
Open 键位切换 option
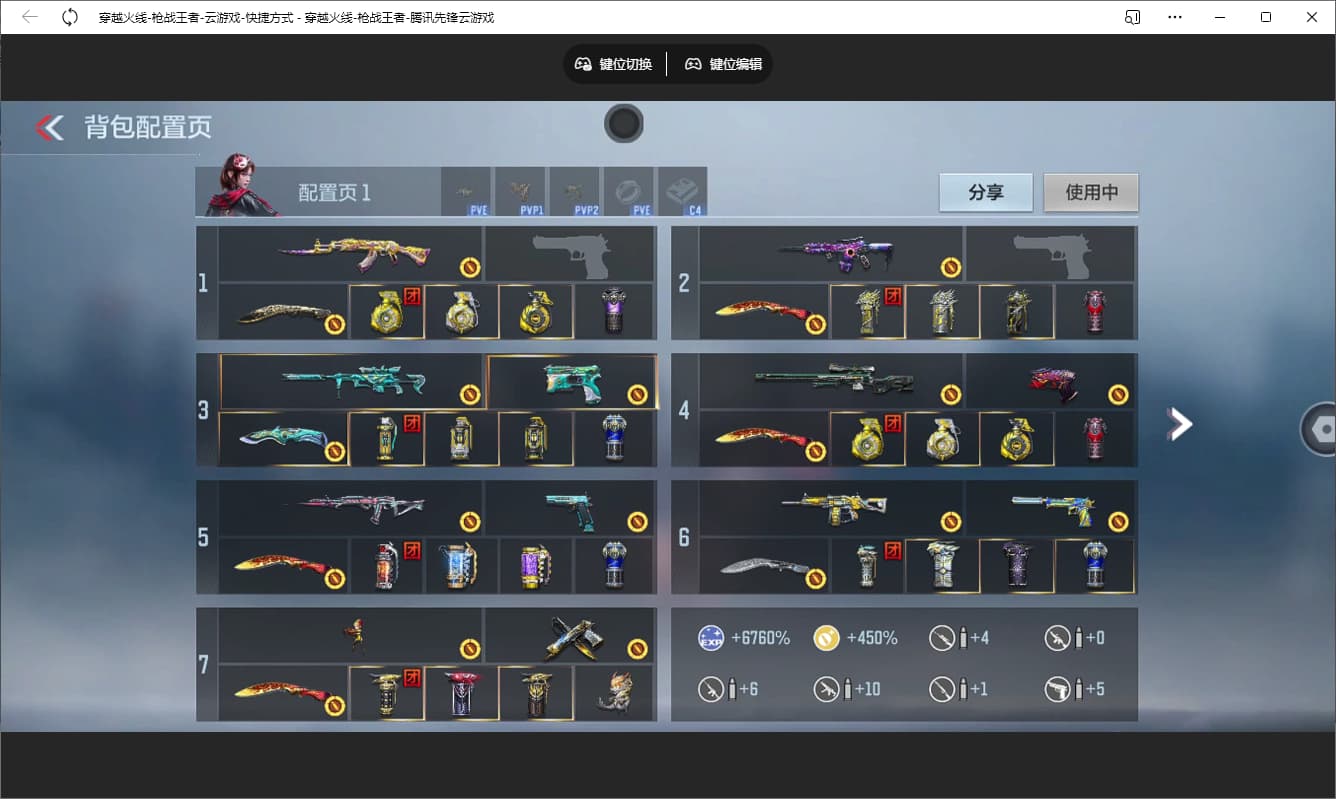tap(614, 64)
